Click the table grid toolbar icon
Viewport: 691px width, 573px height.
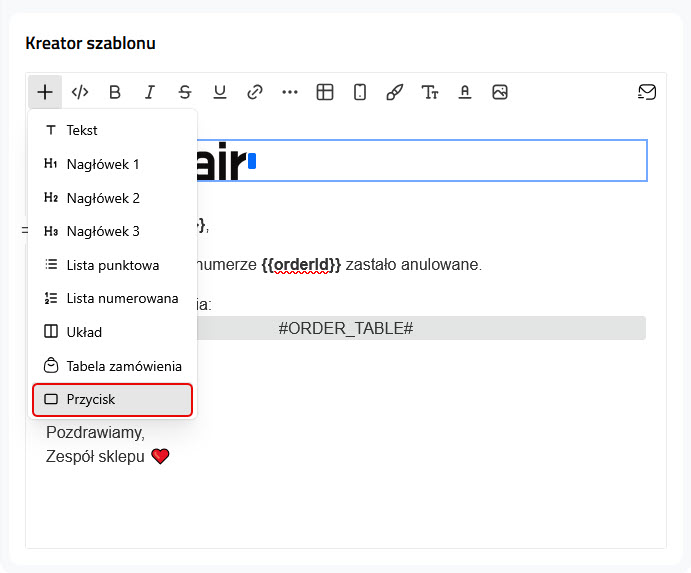pos(325,92)
